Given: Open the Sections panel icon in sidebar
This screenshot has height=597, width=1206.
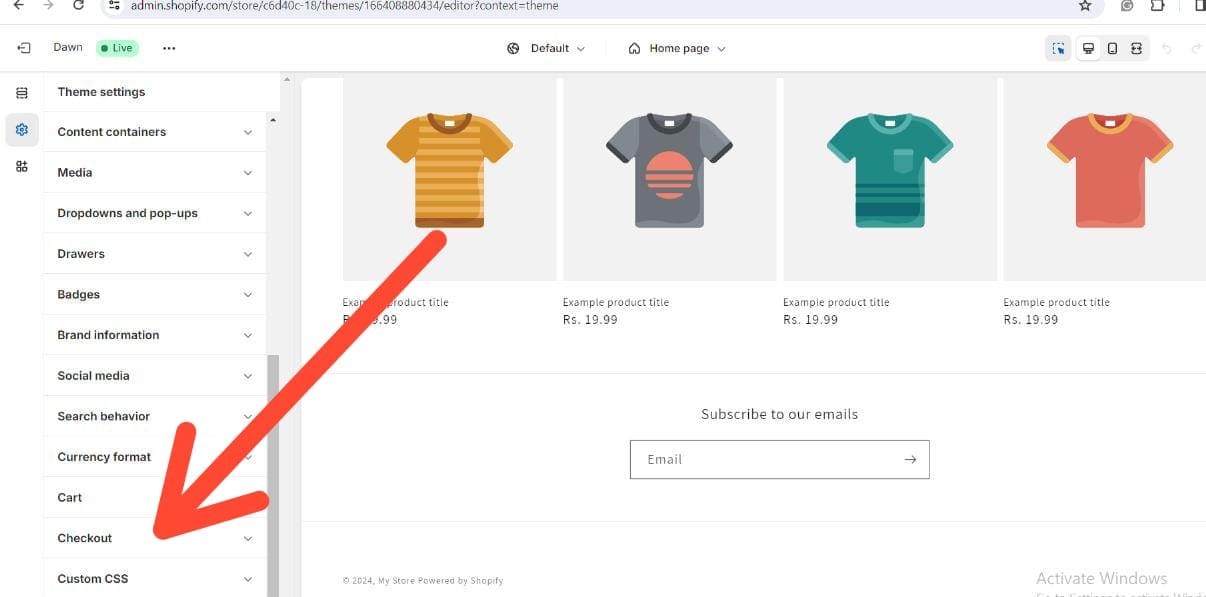Looking at the screenshot, I should 22,92.
